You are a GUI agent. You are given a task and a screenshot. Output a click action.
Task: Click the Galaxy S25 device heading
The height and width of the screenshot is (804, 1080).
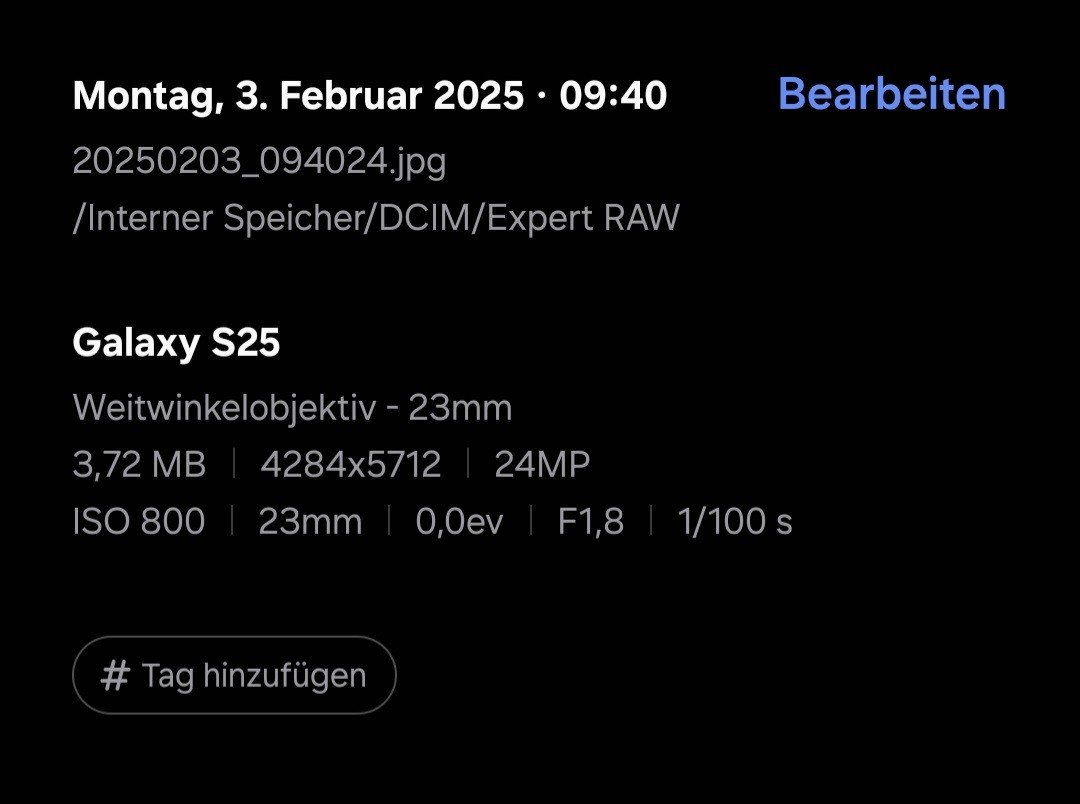(x=176, y=343)
